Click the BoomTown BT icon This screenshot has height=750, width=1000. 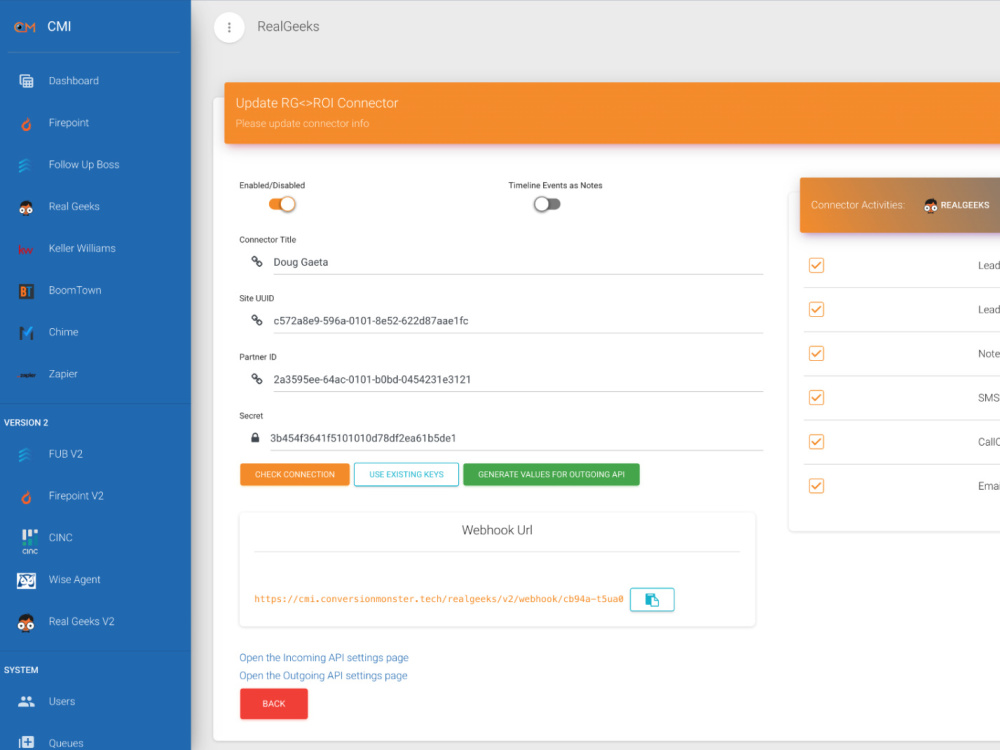coord(26,291)
